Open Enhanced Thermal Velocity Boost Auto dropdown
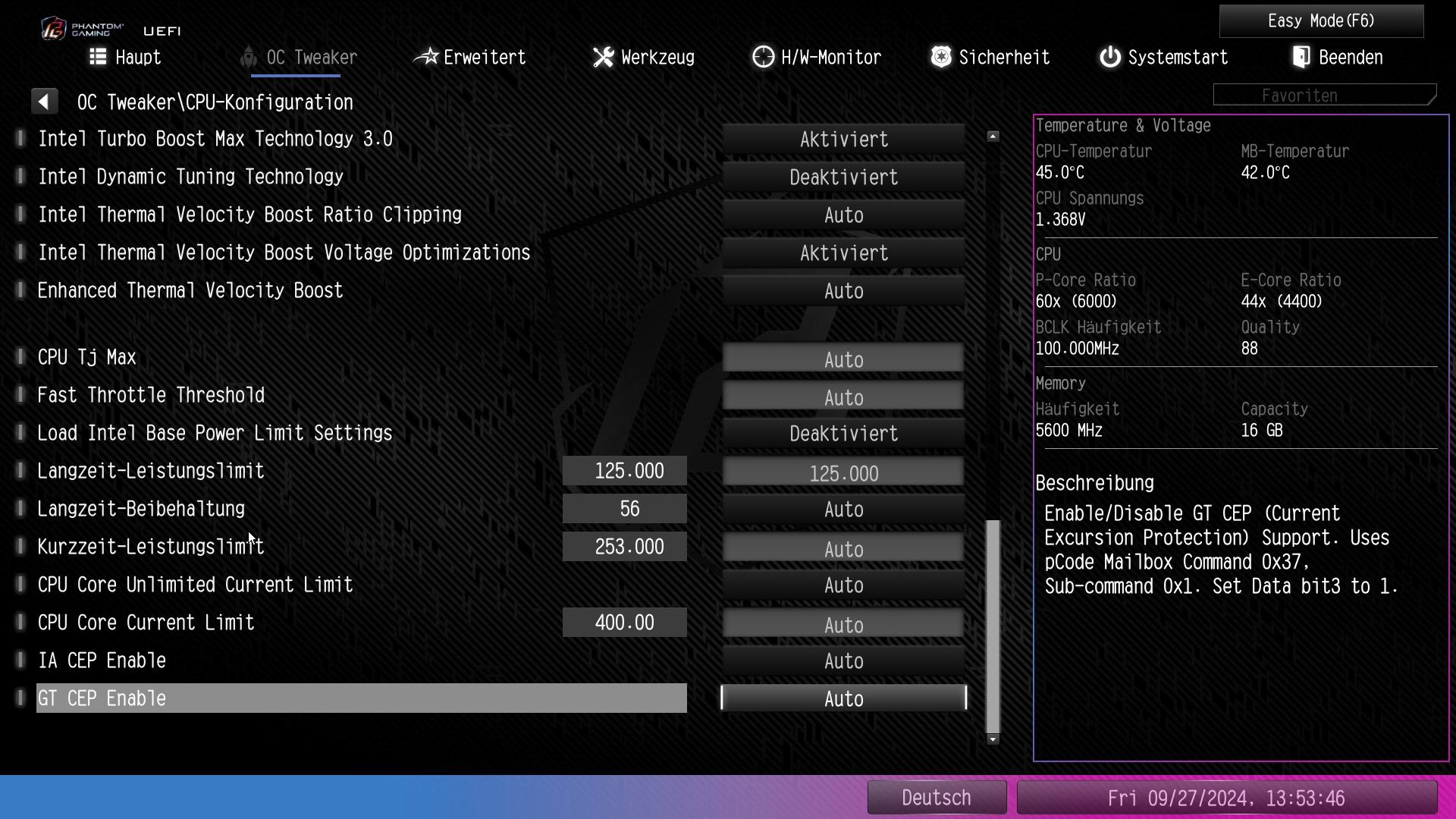The image size is (1456, 819). pos(843,291)
